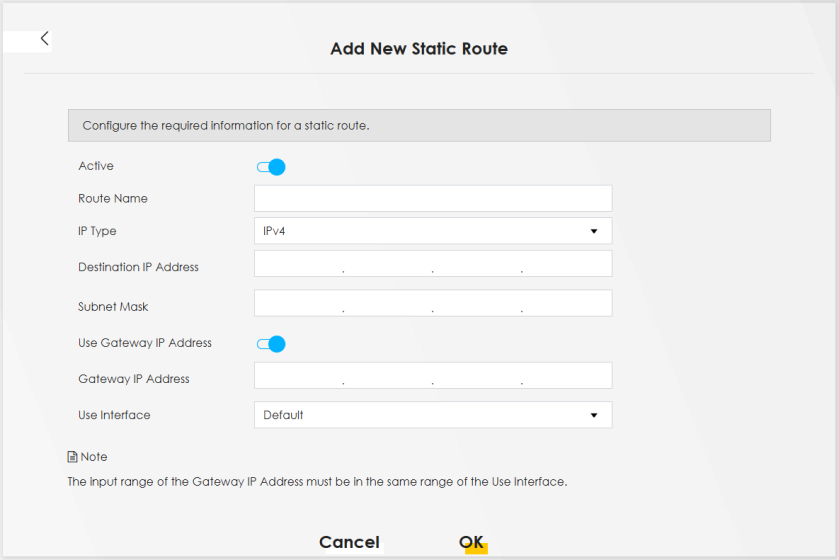Click third octet of Destination IP Address
839x560 pixels.
point(476,264)
